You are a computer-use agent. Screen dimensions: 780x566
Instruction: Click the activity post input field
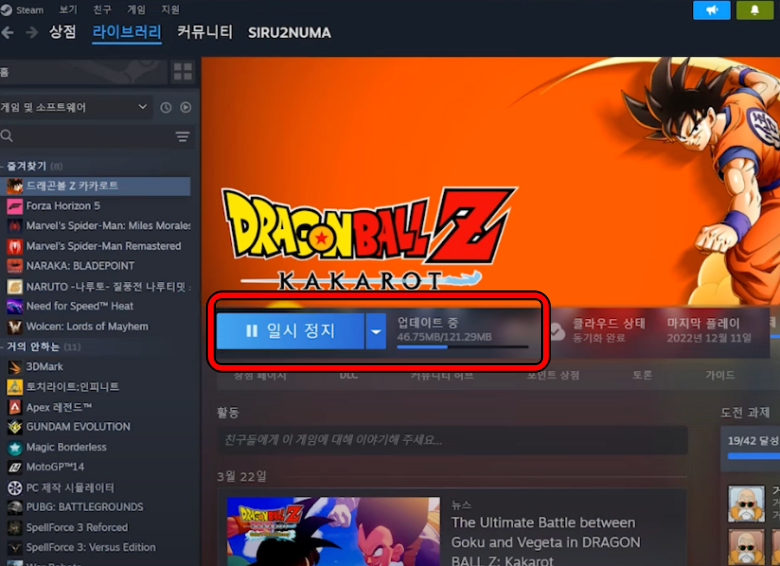(x=452, y=440)
